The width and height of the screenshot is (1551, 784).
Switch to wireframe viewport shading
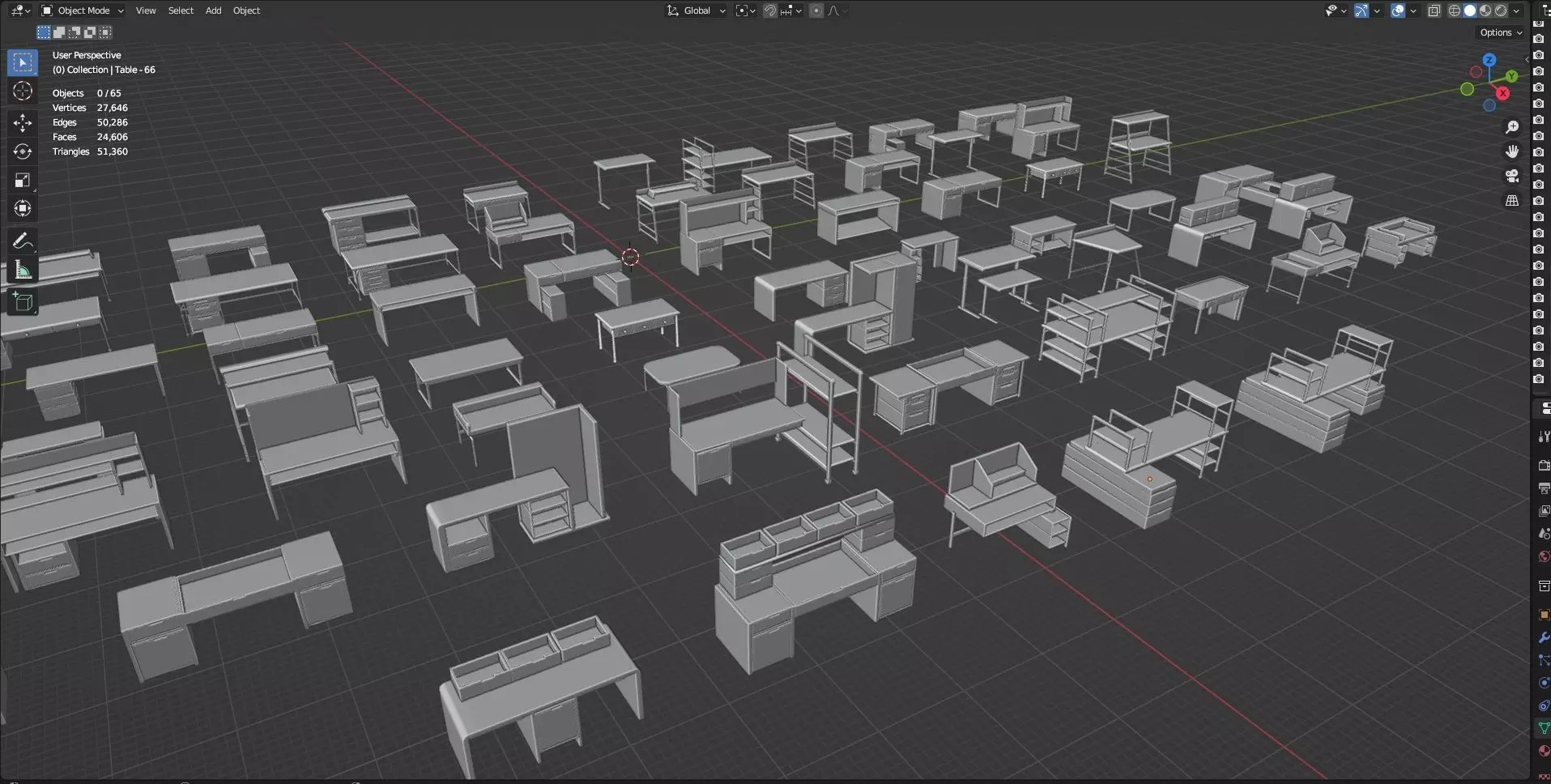pyautogui.click(x=1455, y=11)
